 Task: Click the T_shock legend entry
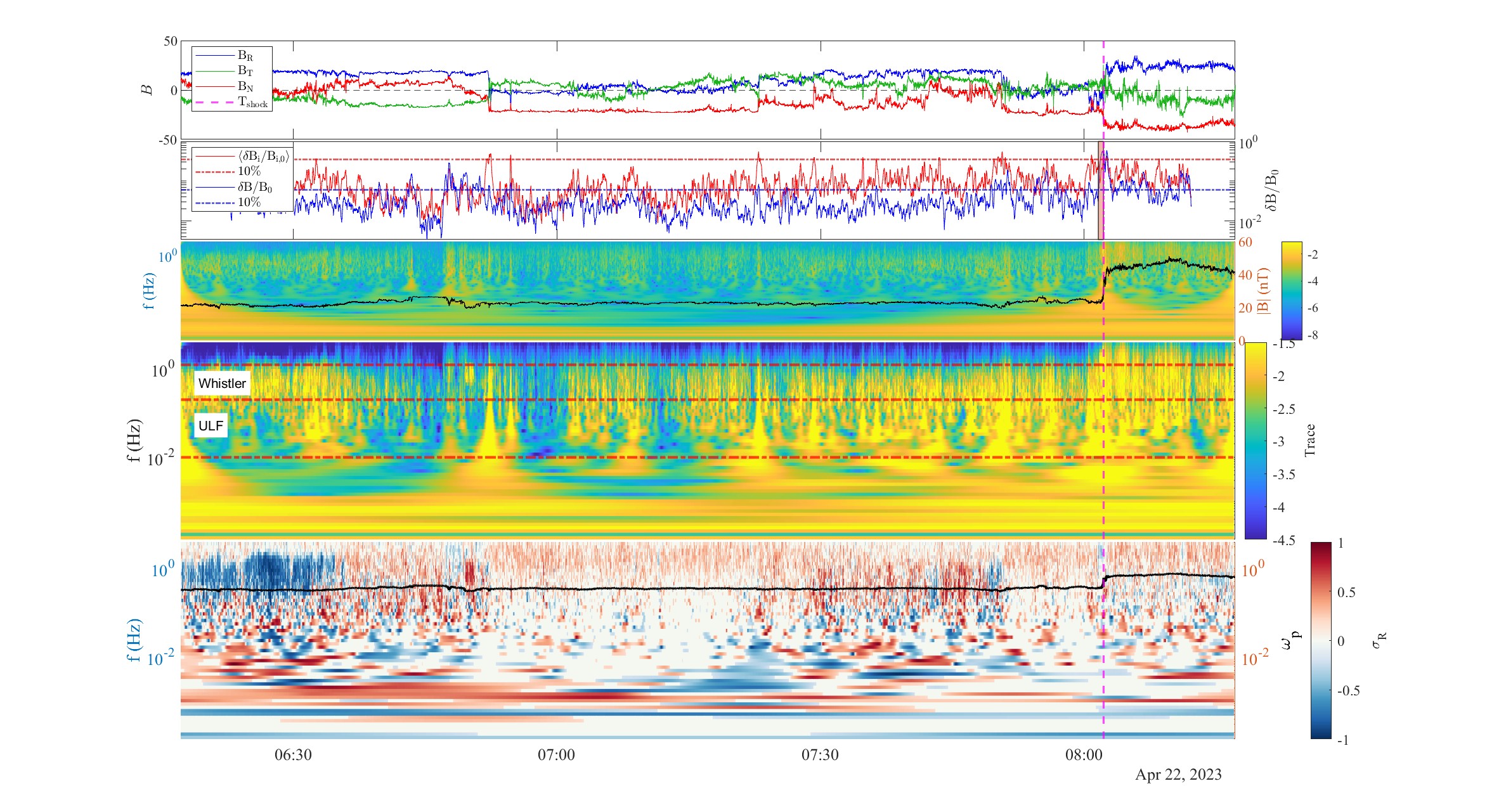pos(232,102)
